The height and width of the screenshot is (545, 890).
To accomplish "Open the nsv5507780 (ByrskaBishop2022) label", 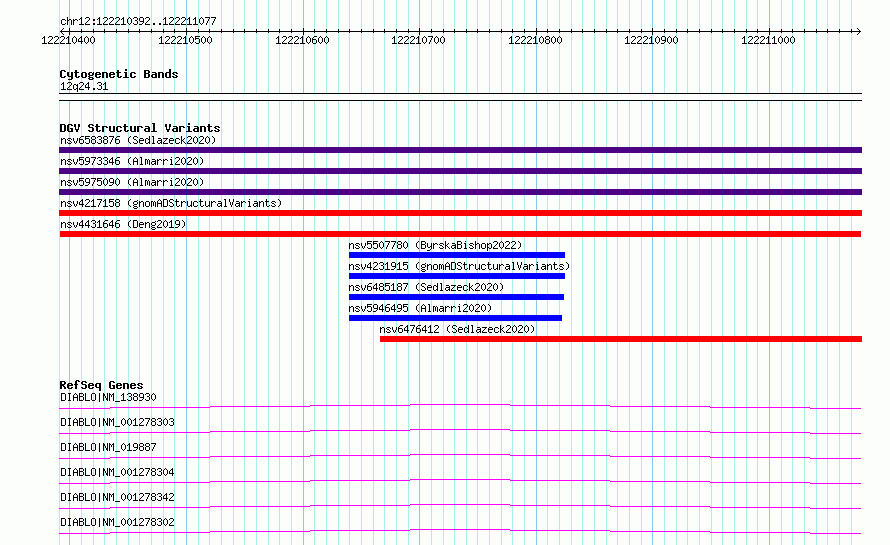I will pyautogui.click(x=435, y=245).
